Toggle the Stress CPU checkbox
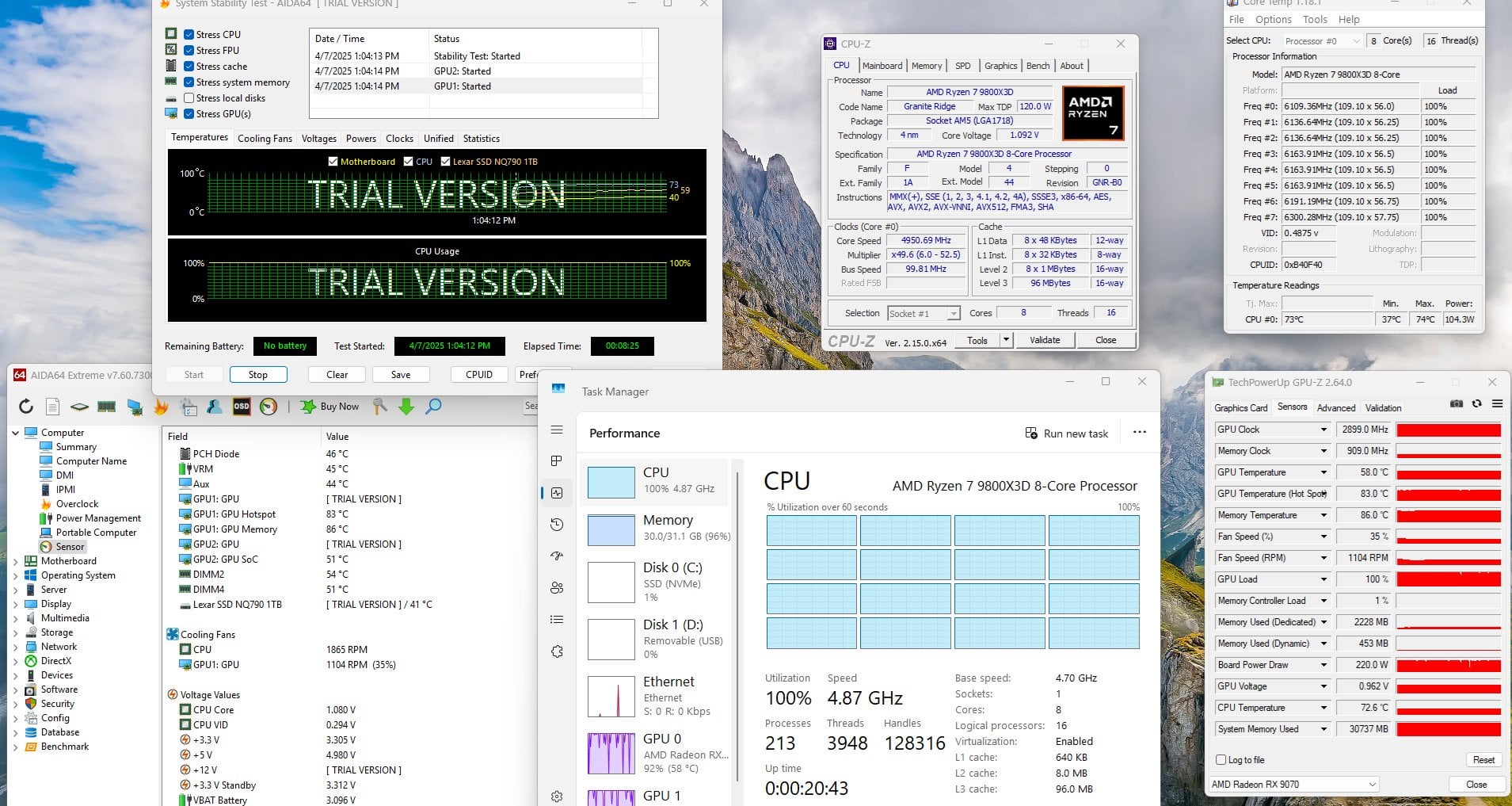Viewport: 1512px width, 806px height. click(x=189, y=35)
